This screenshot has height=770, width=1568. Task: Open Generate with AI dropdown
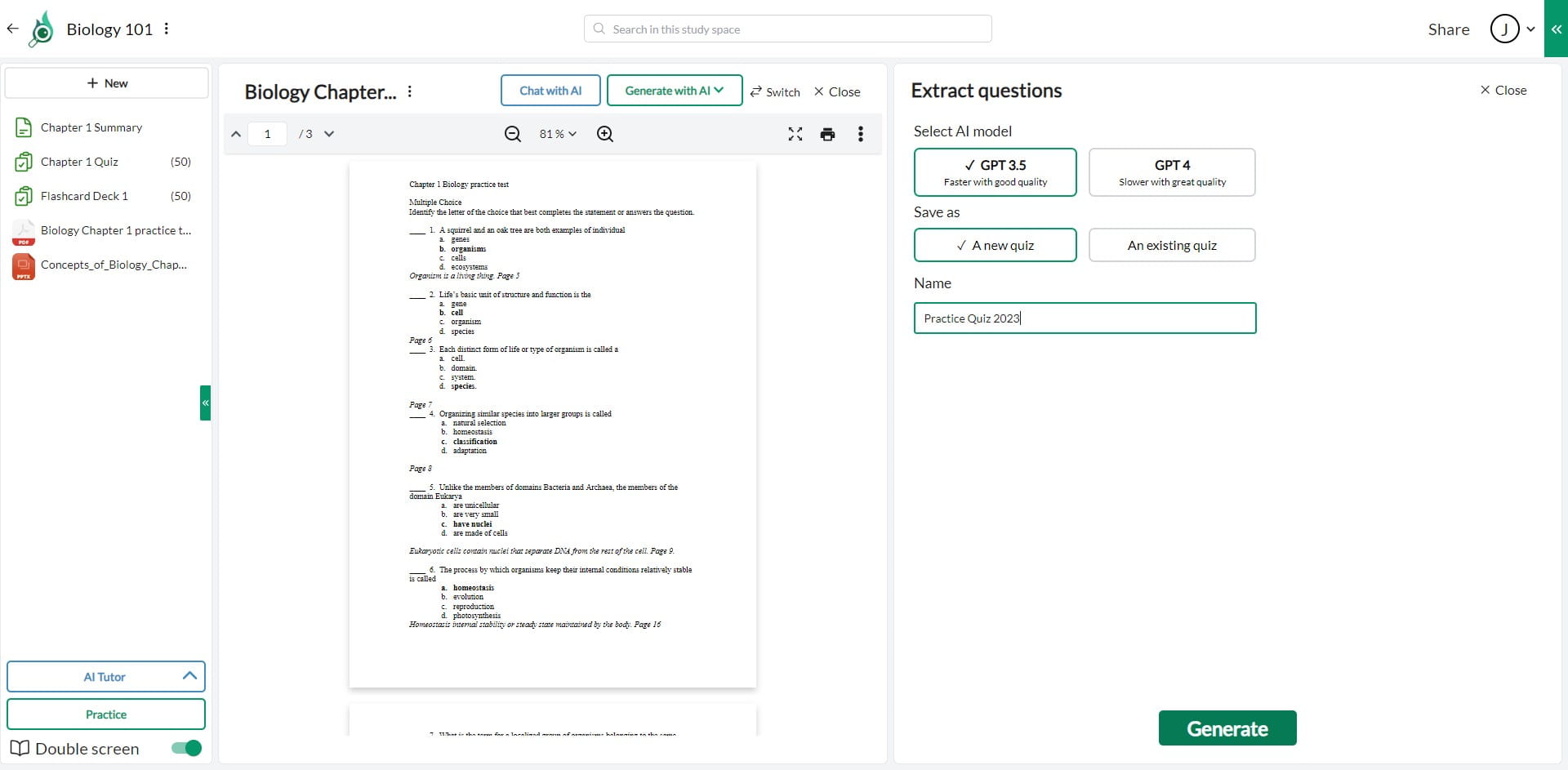pos(675,91)
